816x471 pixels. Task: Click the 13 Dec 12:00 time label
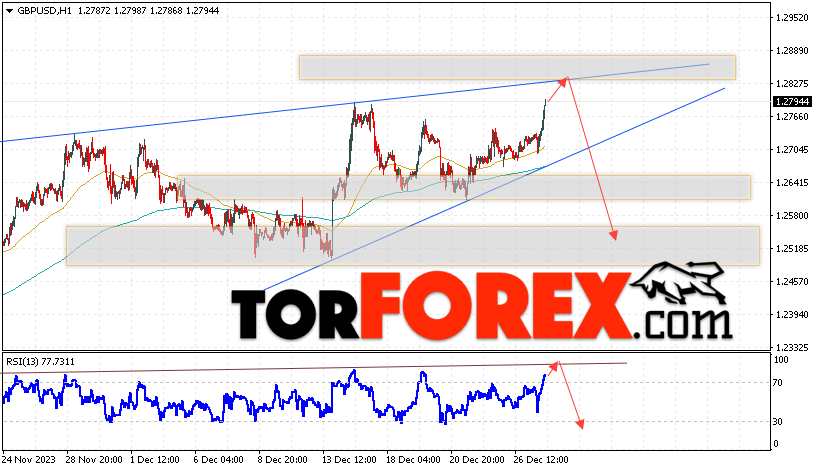349,460
